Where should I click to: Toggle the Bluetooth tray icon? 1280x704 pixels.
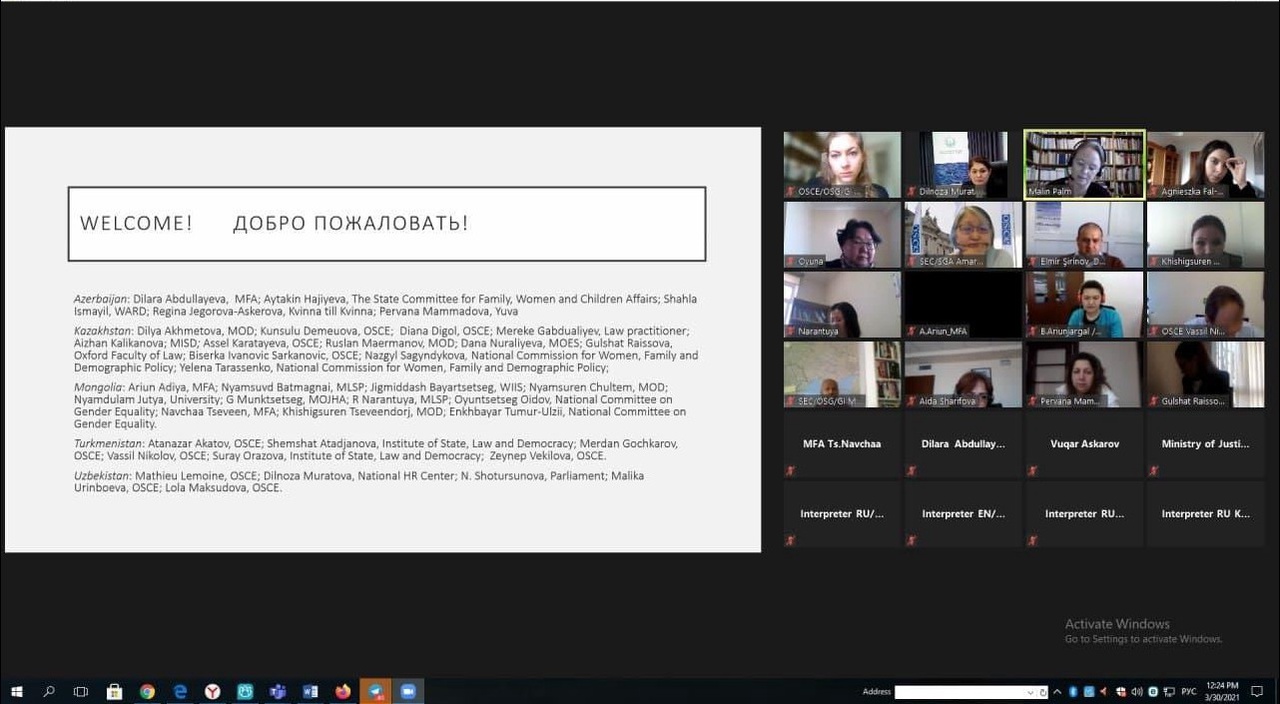point(1073,691)
